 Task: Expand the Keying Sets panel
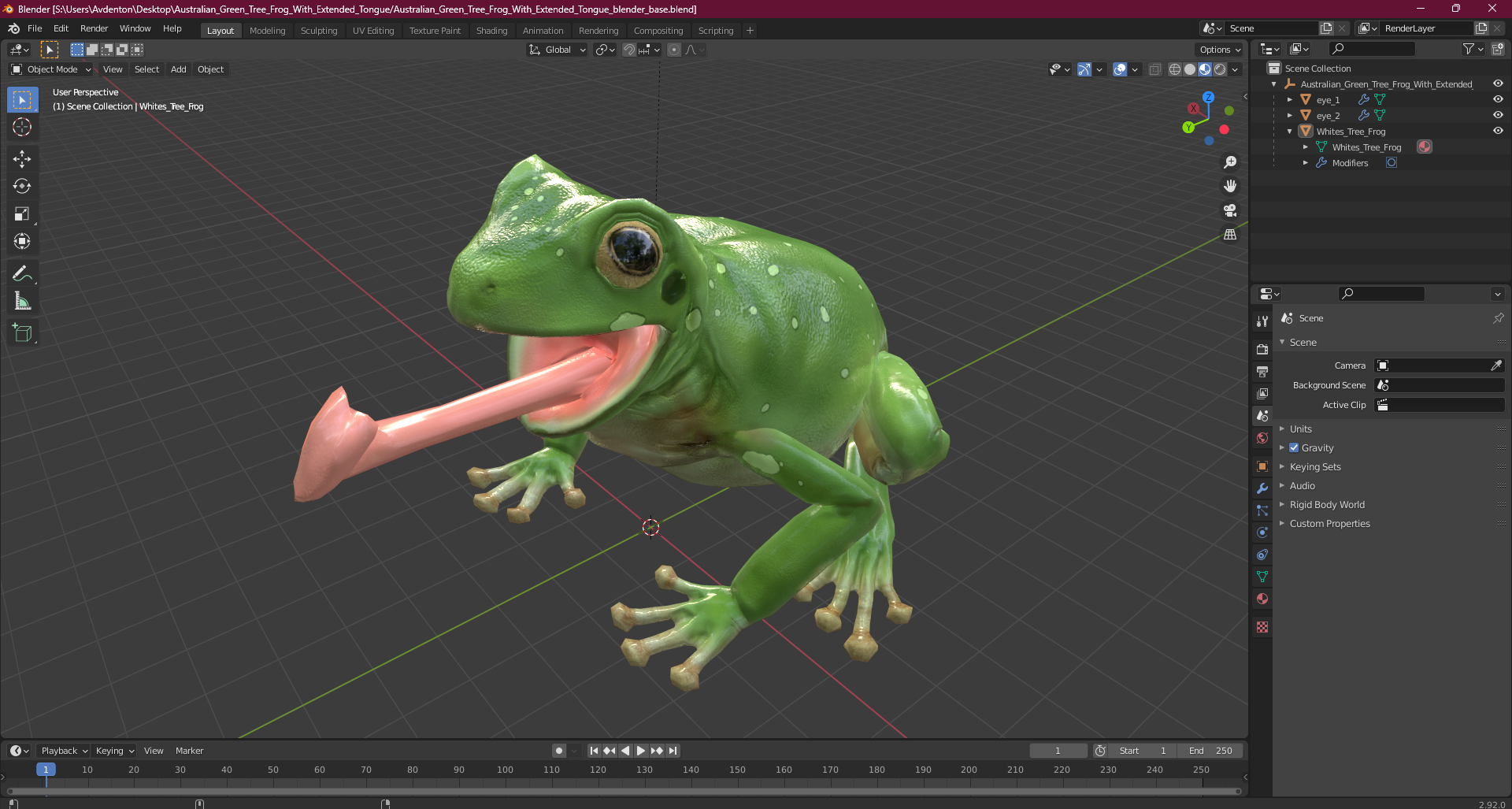click(x=1314, y=466)
